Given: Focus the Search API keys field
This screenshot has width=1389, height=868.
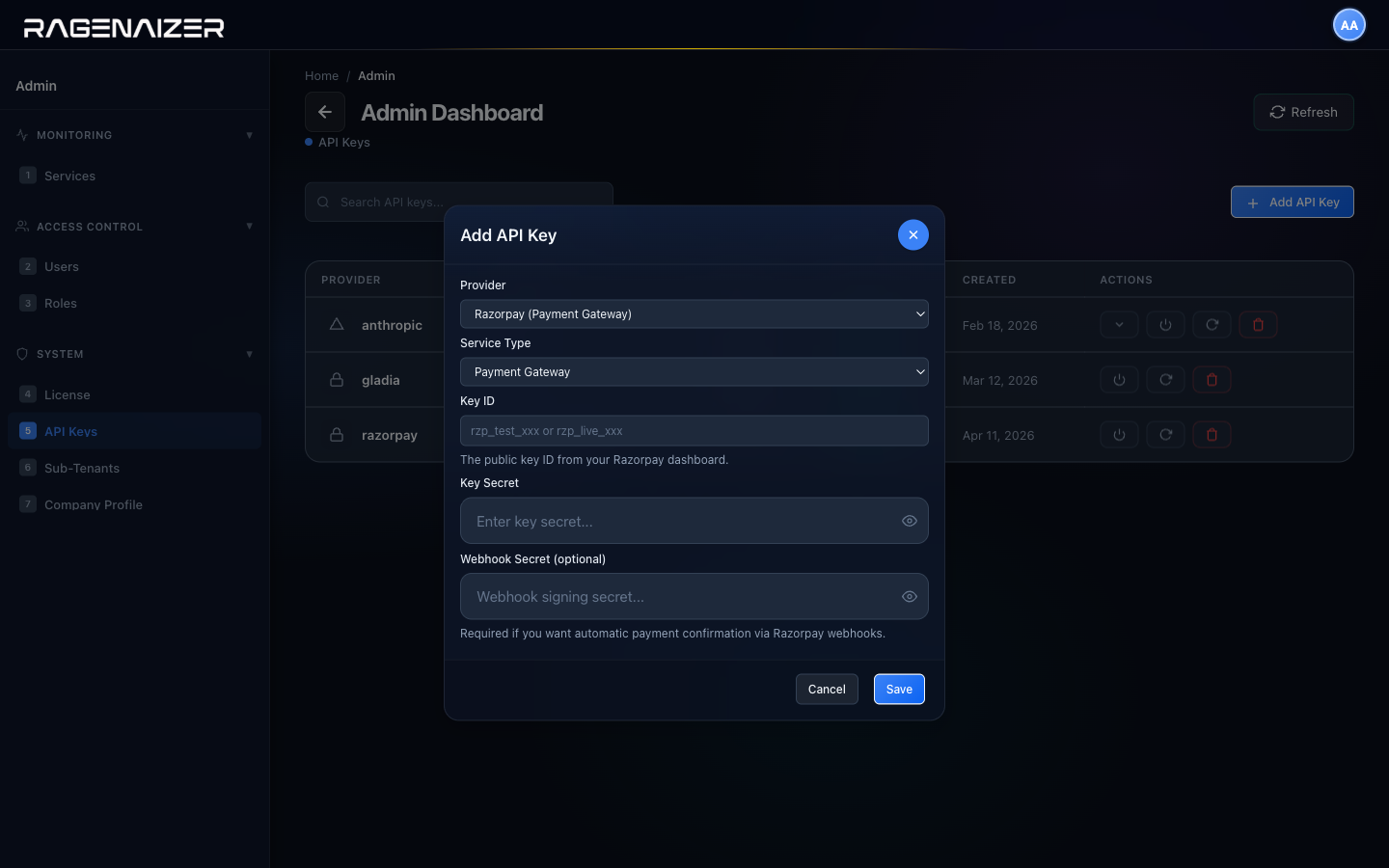Looking at the screenshot, I should tap(459, 203).
